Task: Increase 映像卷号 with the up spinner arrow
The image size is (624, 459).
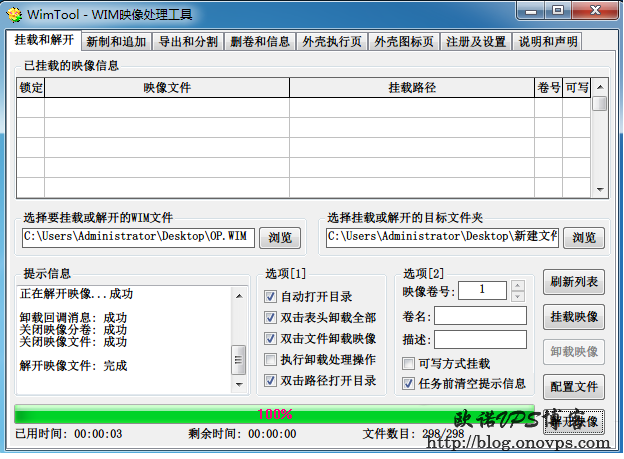Action: click(x=517, y=286)
